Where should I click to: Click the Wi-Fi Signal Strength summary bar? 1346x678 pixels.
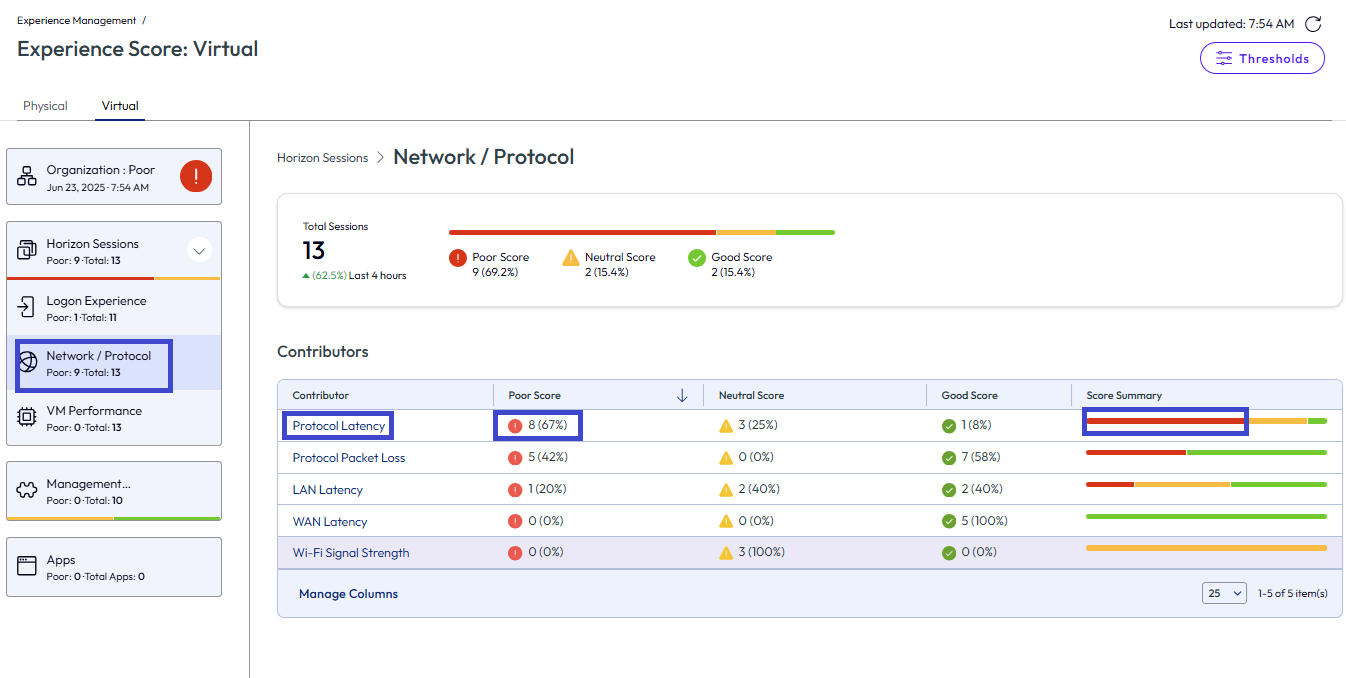point(1207,548)
